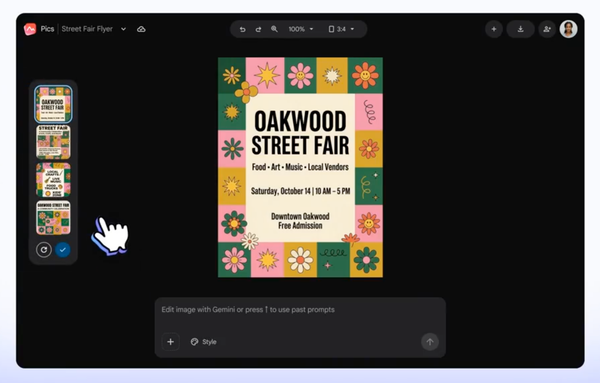Undo the last edit
Image resolution: width=600 pixels, height=383 pixels.
click(242, 29)
